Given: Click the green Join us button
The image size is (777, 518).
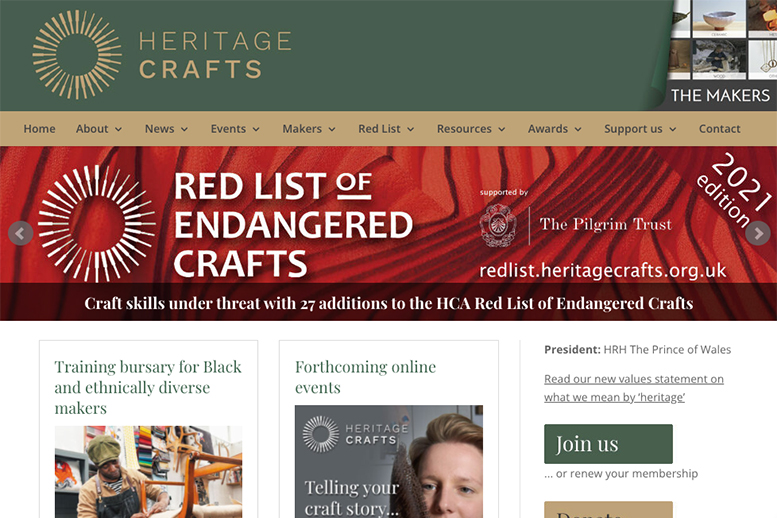Looking at the screenshot, I should [608, 444].
